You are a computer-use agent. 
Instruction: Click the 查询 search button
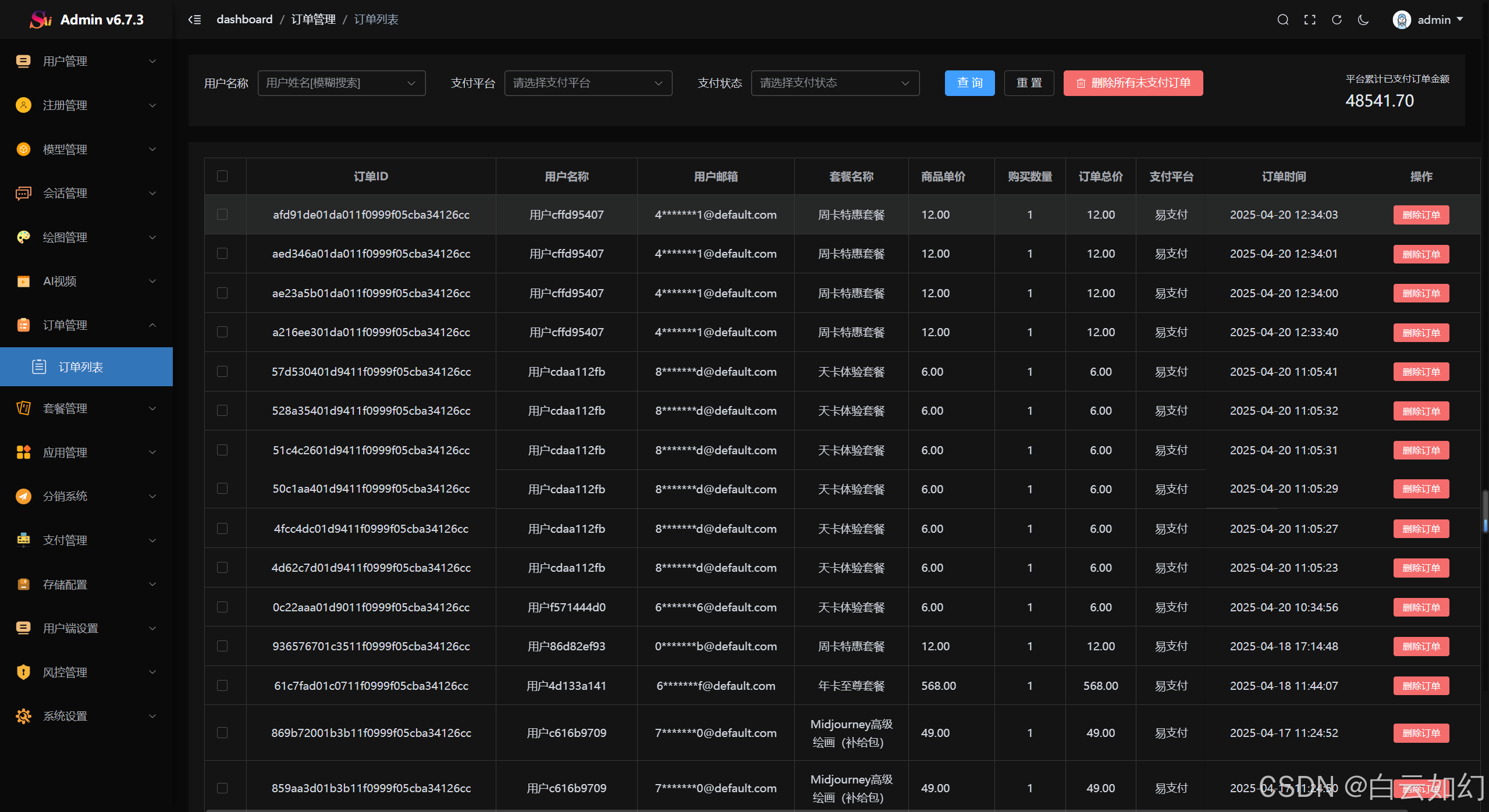tap(969, 83)
